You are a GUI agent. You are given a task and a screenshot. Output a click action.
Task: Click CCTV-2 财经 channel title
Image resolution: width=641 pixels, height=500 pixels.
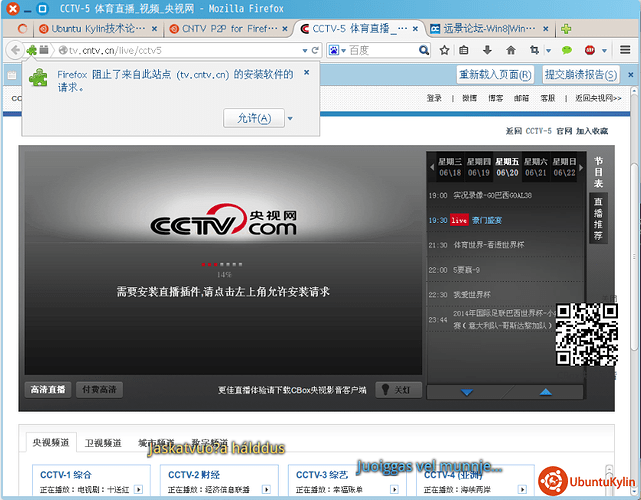pos(194,475)
